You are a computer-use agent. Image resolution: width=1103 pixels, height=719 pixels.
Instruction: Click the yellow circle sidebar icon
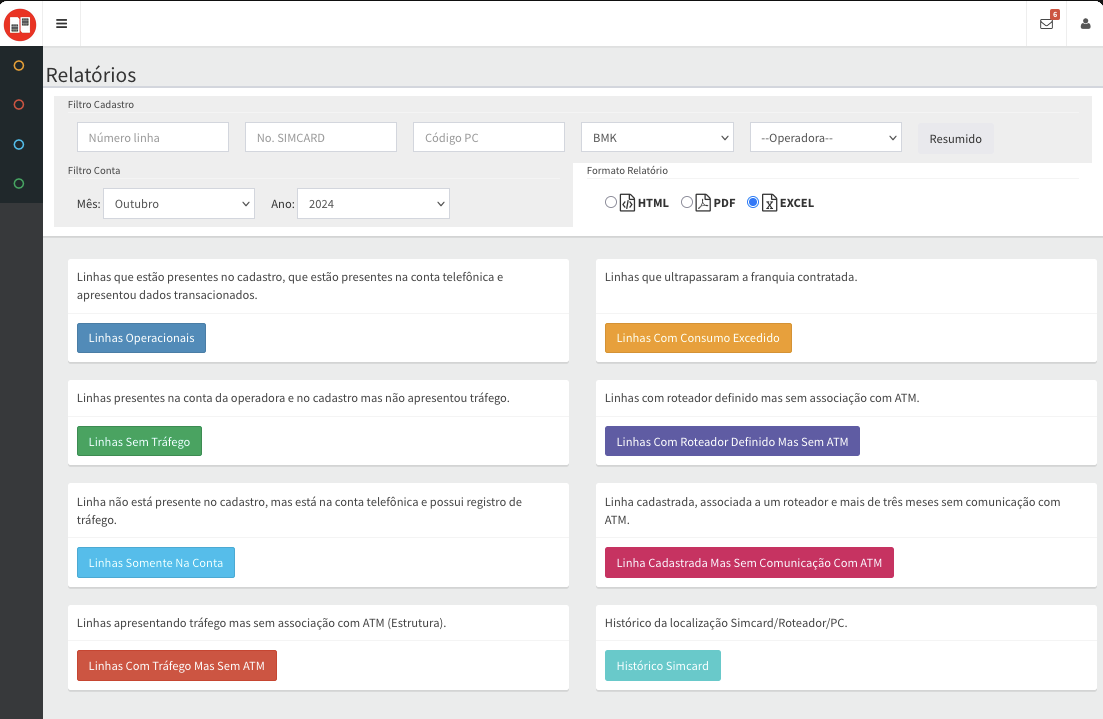[19, 66]
